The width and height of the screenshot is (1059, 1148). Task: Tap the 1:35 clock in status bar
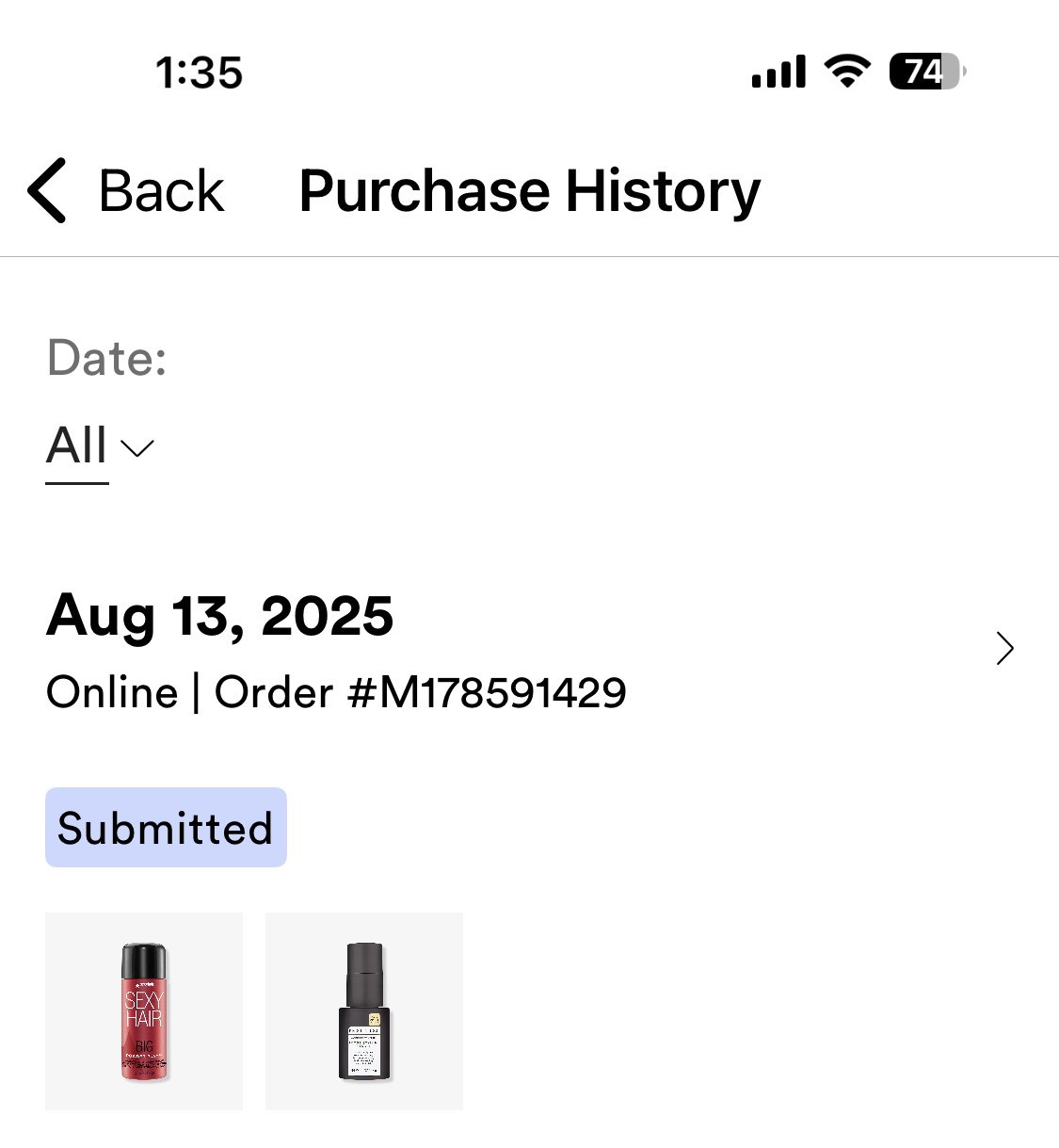(200, 73)
